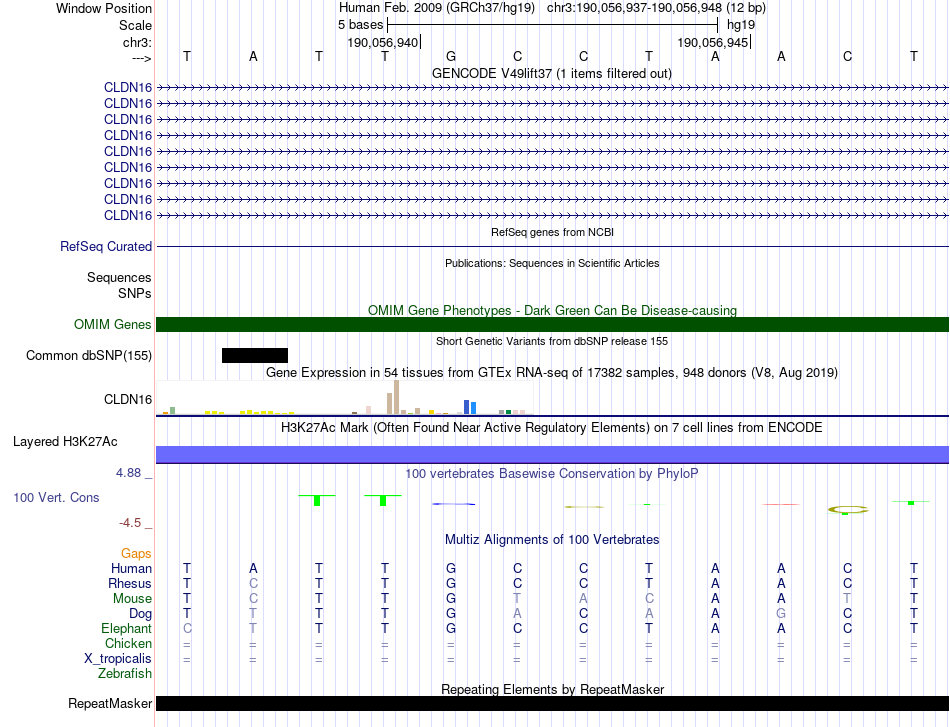Click the '5 bases' scale bar label
Viewport: 950px width, 727px height.
pyautogui.click(x=360, y=25)
